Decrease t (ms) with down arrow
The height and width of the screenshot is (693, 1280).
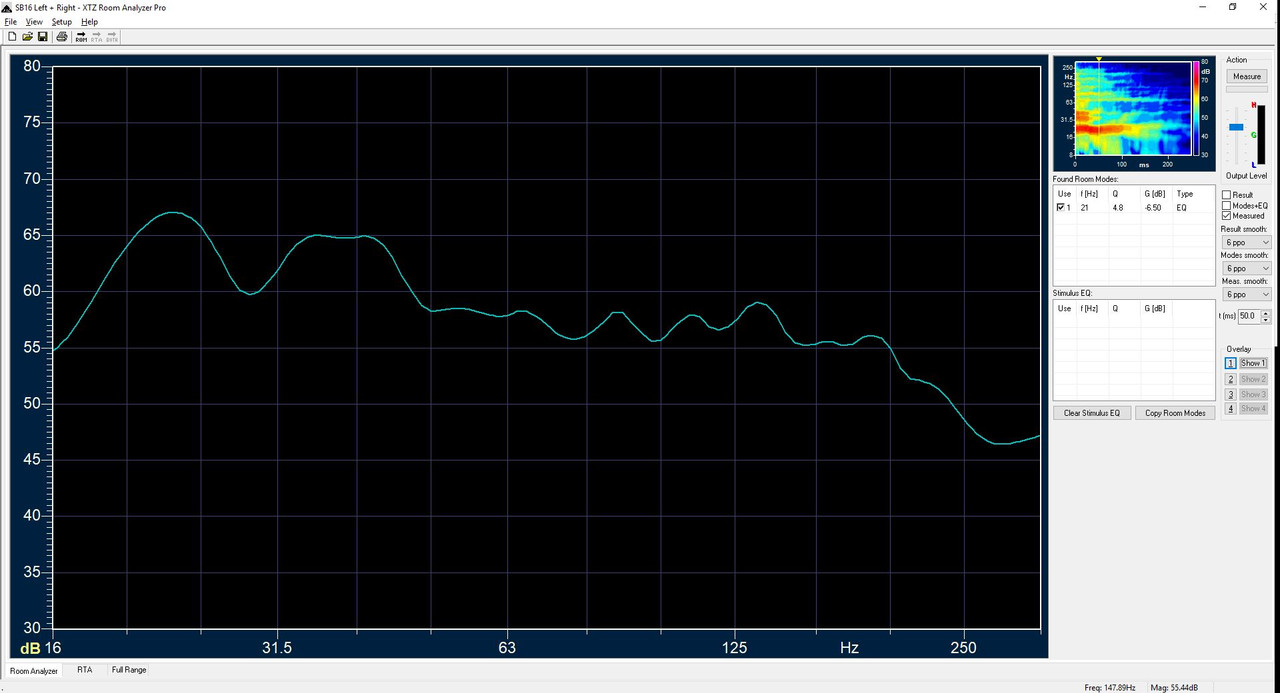click(1266, 320)
